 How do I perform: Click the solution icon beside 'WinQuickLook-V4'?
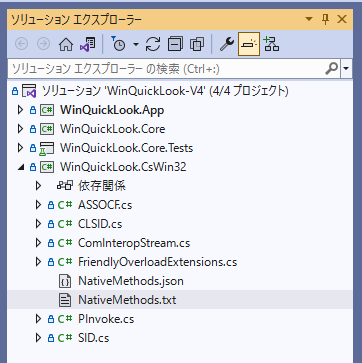tap(29, 91)
